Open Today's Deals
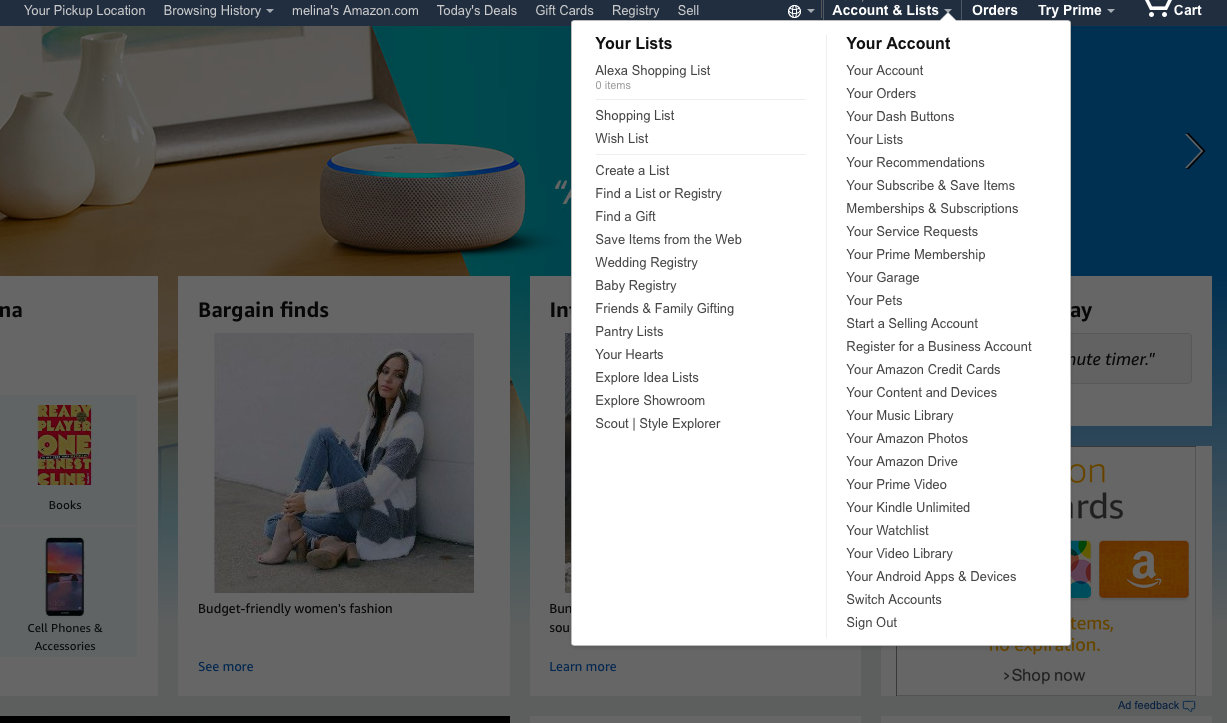 tap(477, 10)
